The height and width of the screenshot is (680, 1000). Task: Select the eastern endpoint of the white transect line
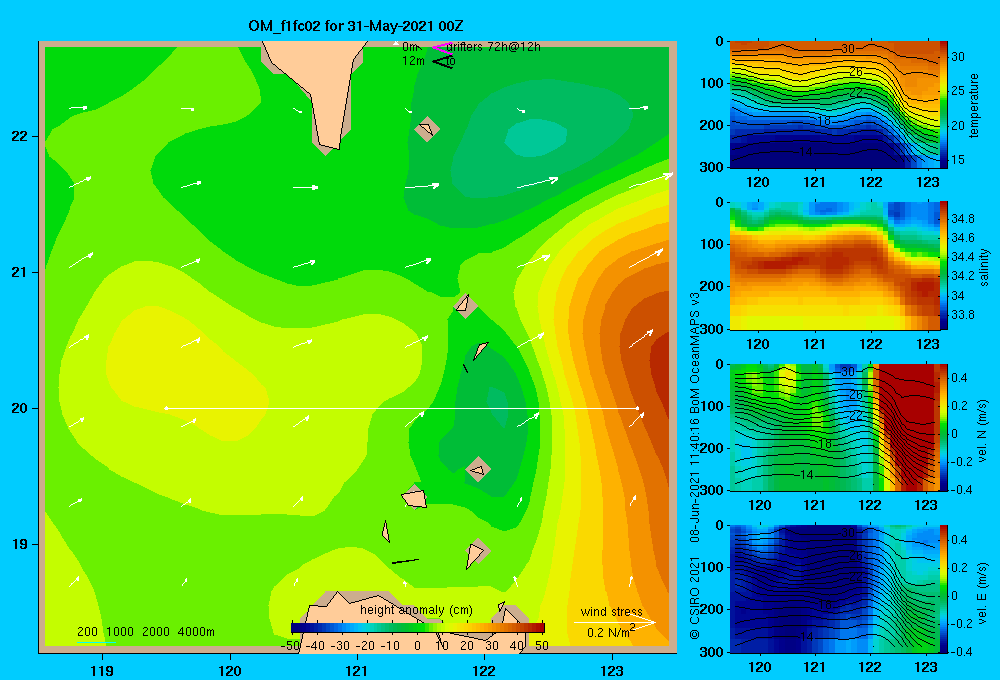pyautogui.click(x=637, y=408)
